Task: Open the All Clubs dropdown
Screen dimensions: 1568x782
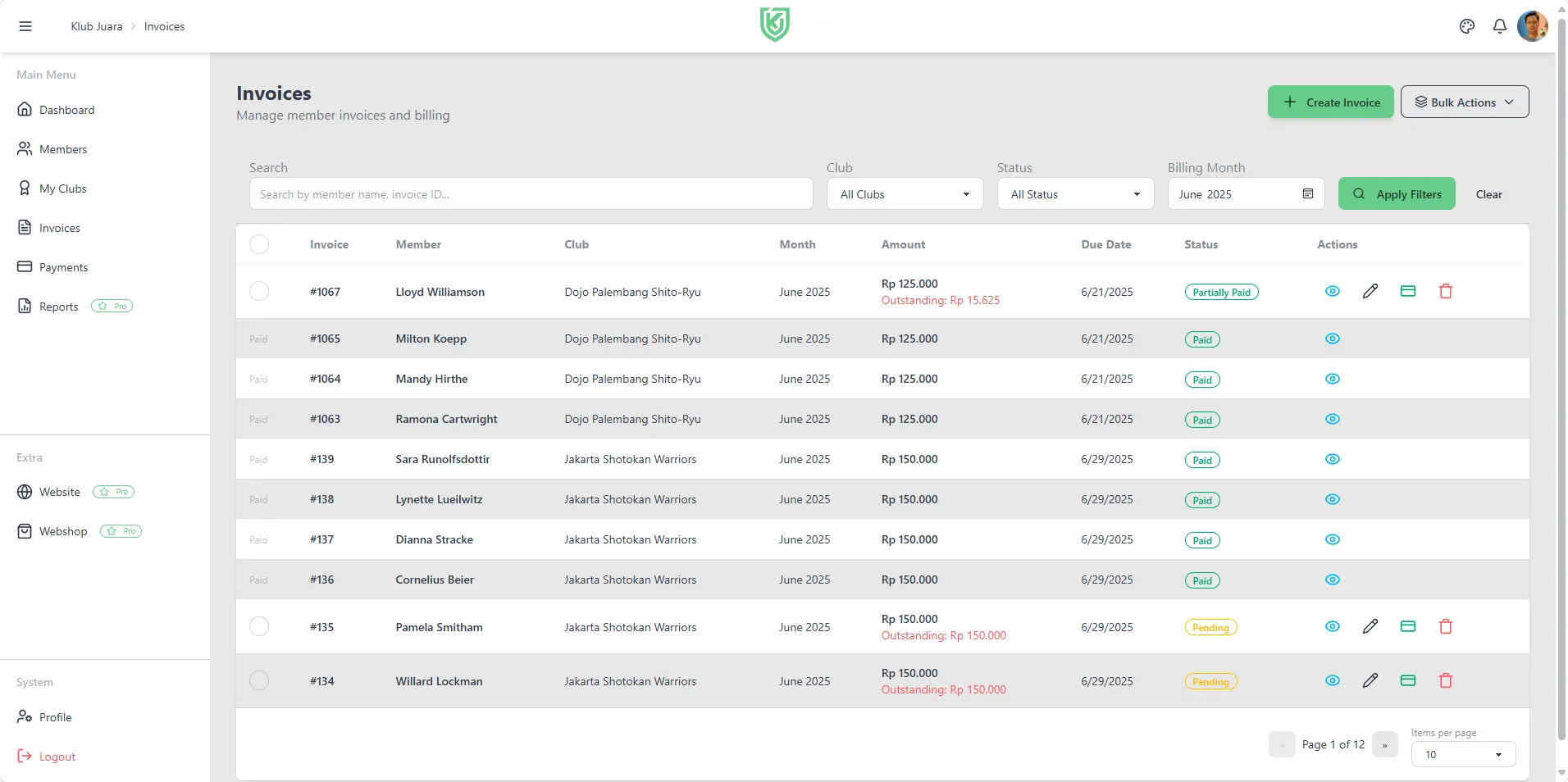Action: tap(904, 193)
